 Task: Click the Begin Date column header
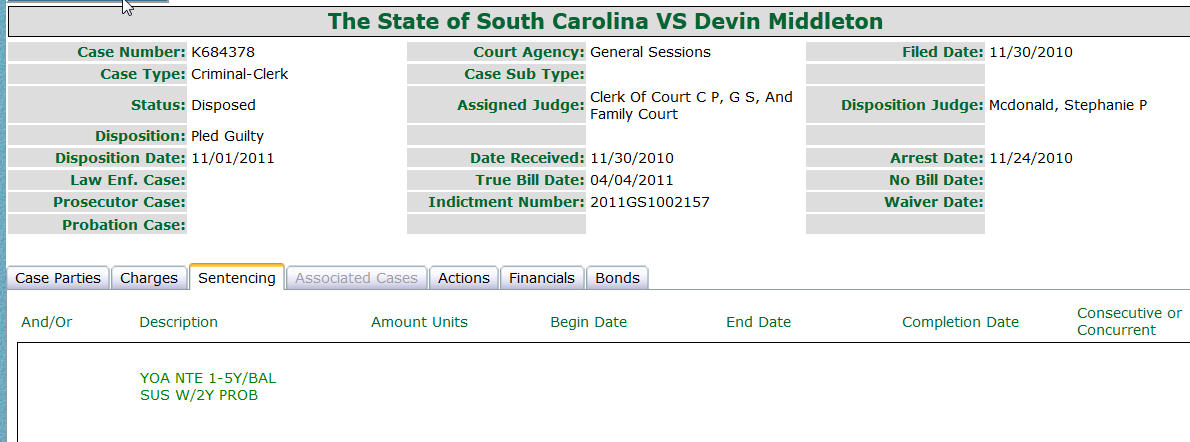coord(588,322)
